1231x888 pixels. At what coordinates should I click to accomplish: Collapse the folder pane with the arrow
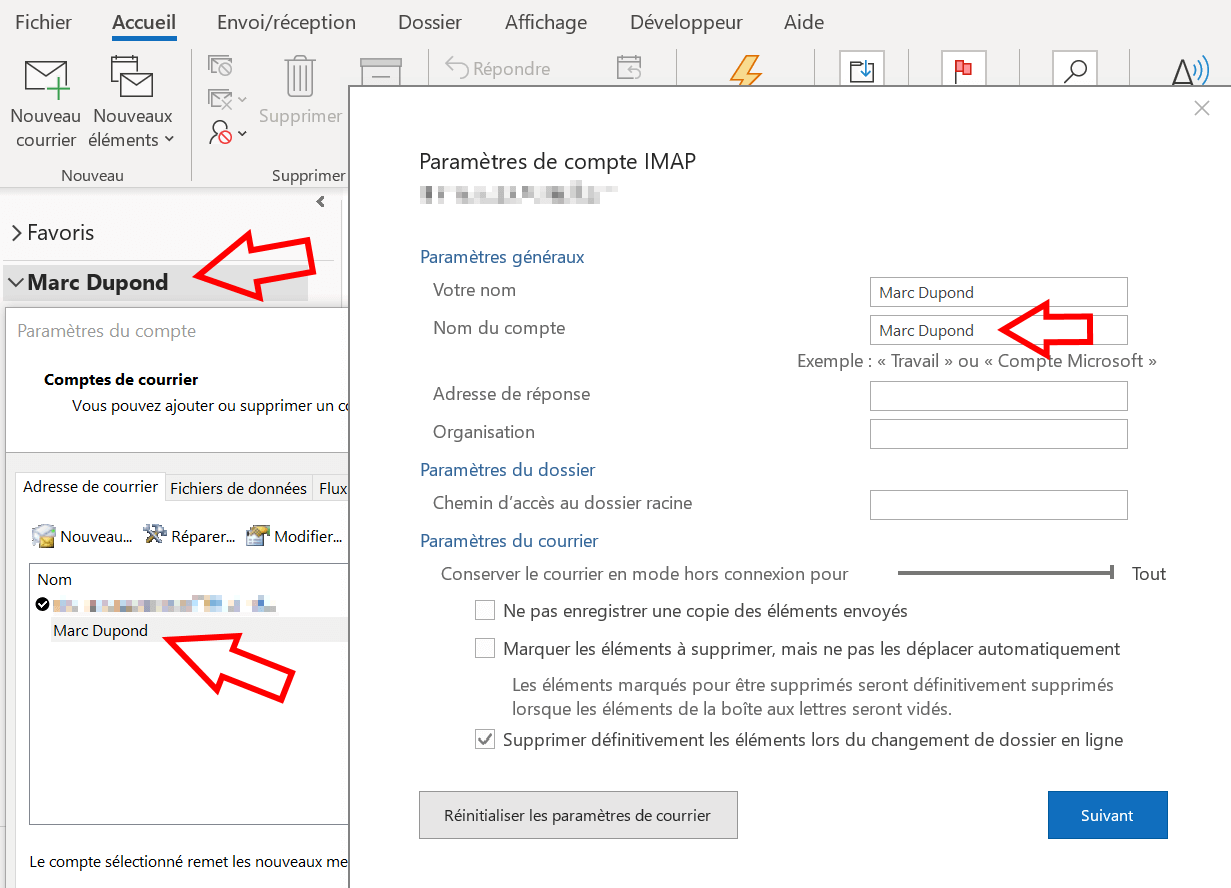(320, 201)
